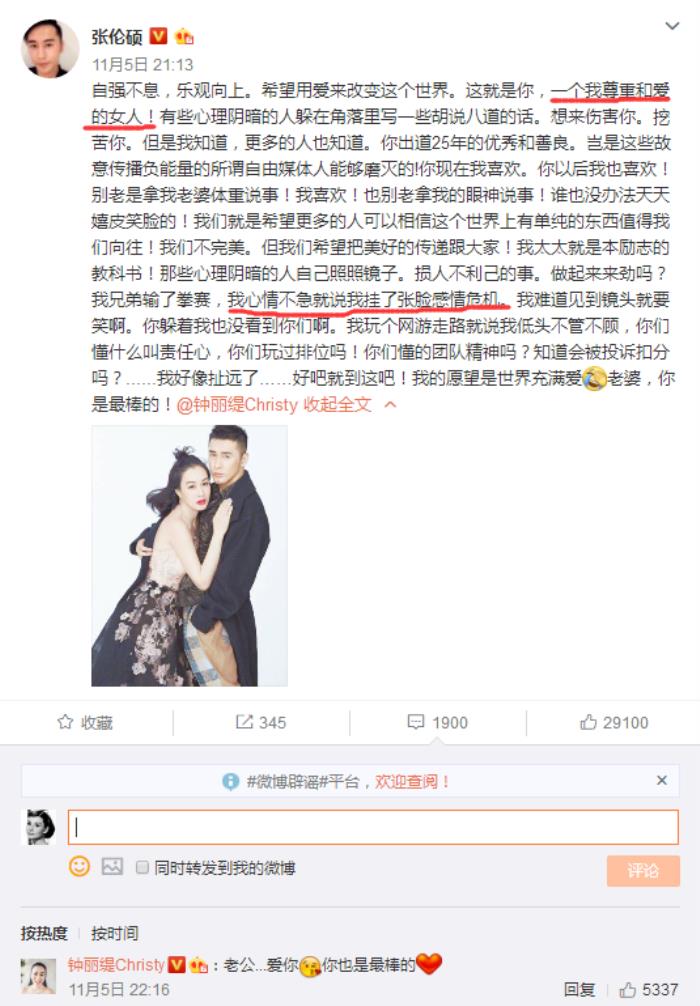Click 回复 on 钟丽缇Christy's comment

click(579, 990)
